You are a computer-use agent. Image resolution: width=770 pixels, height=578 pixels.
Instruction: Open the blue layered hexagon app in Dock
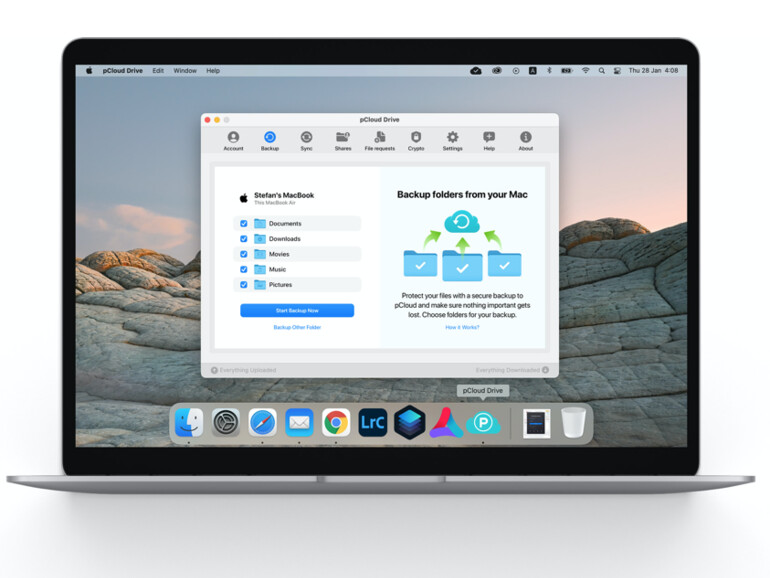coord(410,422)
